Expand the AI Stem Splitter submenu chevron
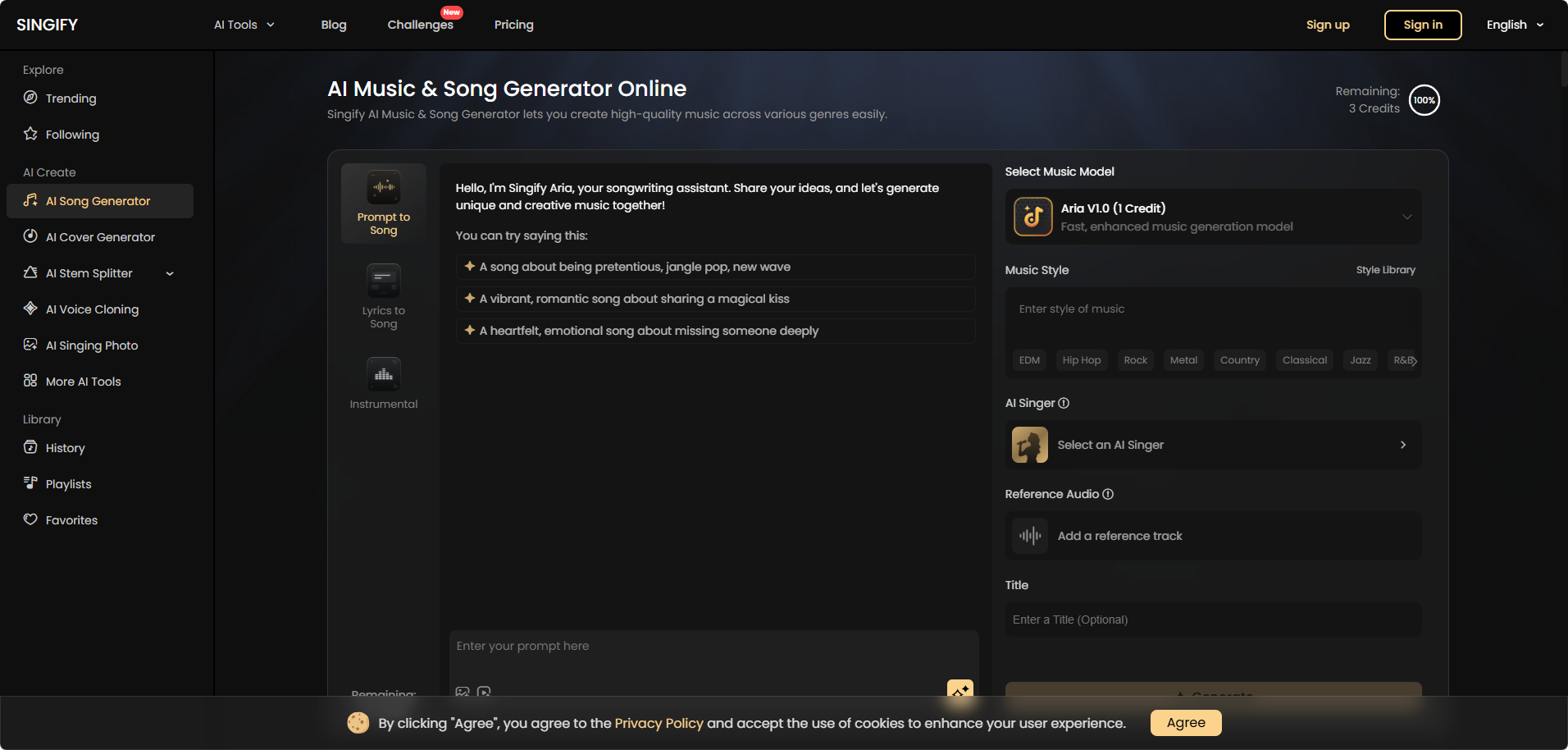Screen dimensions: 1568x750 point(170,273)
